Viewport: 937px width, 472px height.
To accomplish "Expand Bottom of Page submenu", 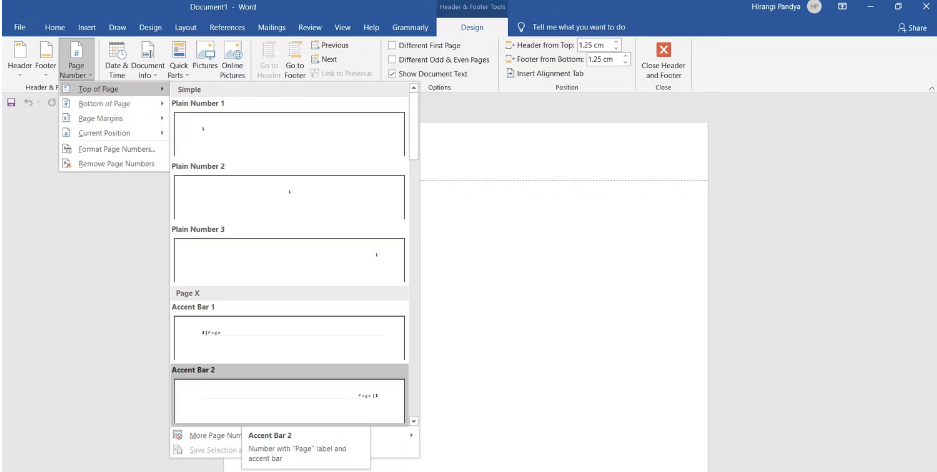I will click(x=114, y=104).
